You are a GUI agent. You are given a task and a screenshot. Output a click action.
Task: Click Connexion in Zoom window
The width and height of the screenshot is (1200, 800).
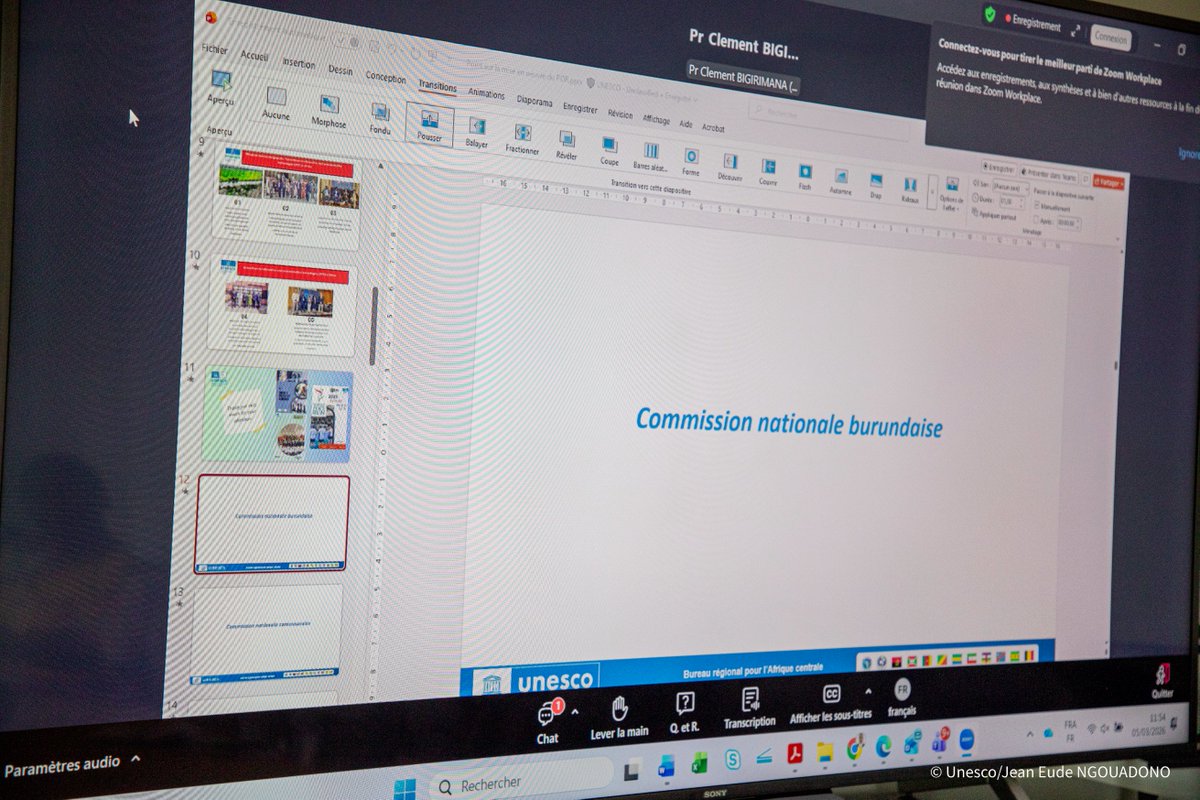click(1111, 37)
